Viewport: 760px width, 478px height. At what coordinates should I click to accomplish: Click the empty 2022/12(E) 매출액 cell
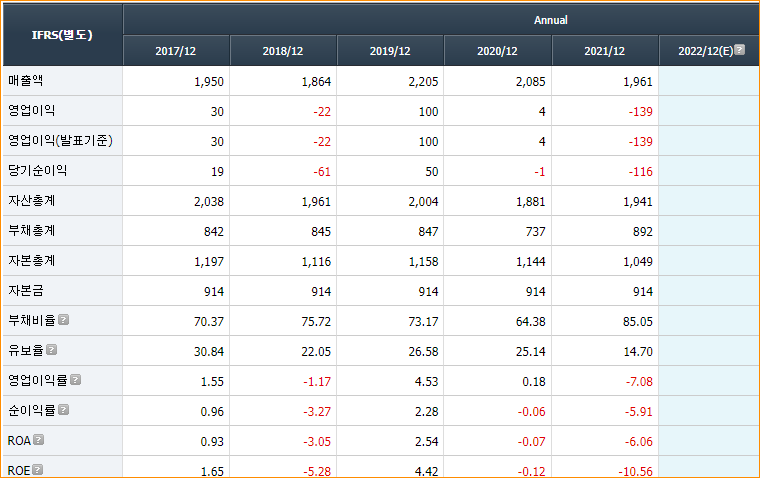[709, 80]
